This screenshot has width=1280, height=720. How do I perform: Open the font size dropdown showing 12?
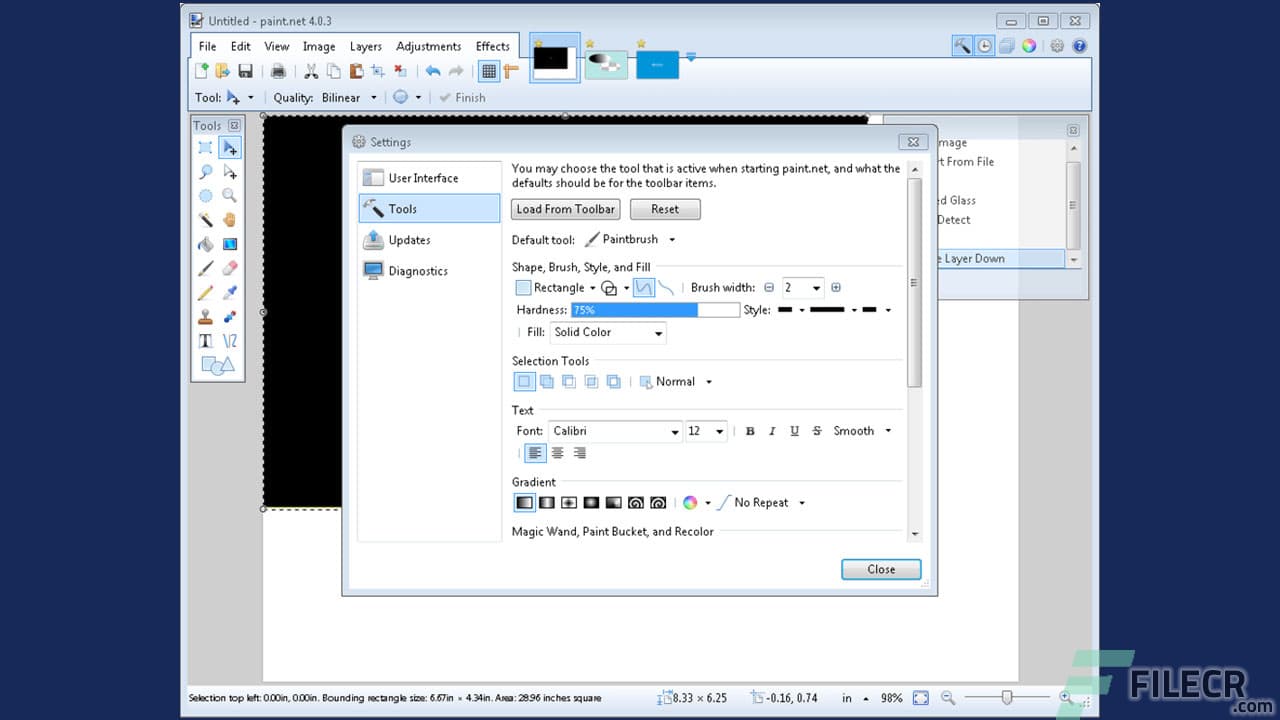tap(706, 430)
